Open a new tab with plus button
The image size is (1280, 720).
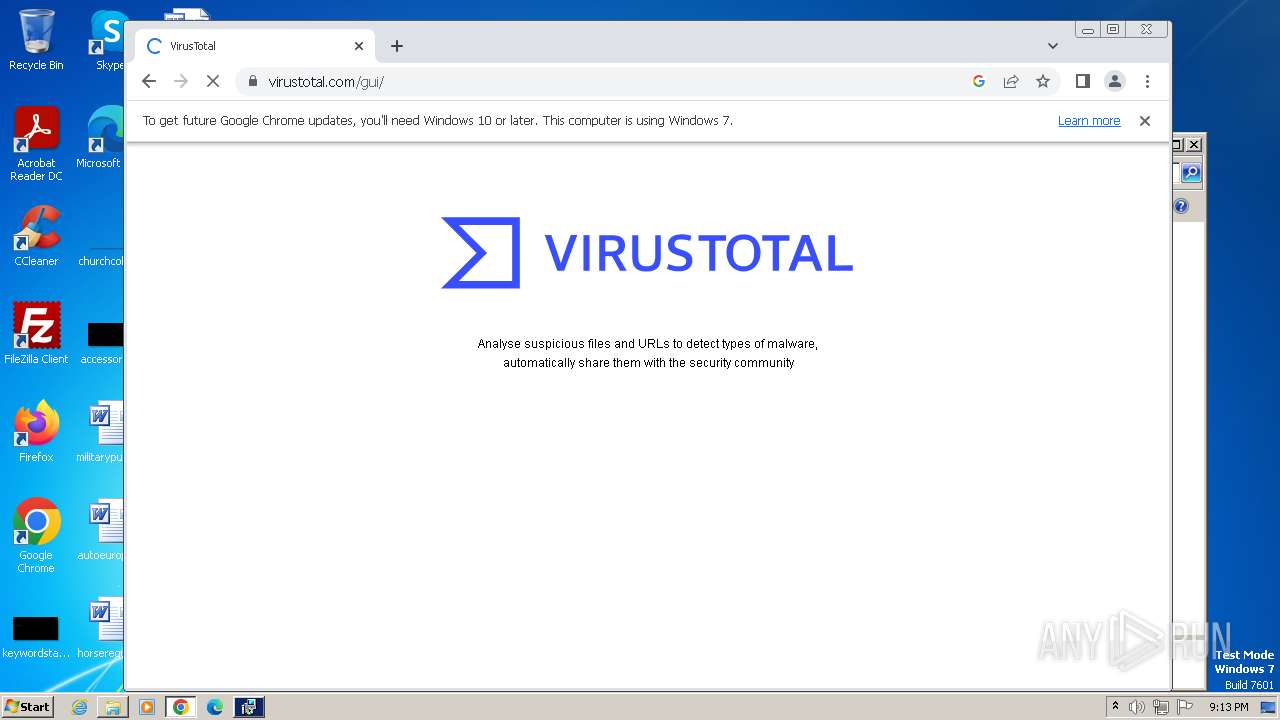[x=397, y=46]
